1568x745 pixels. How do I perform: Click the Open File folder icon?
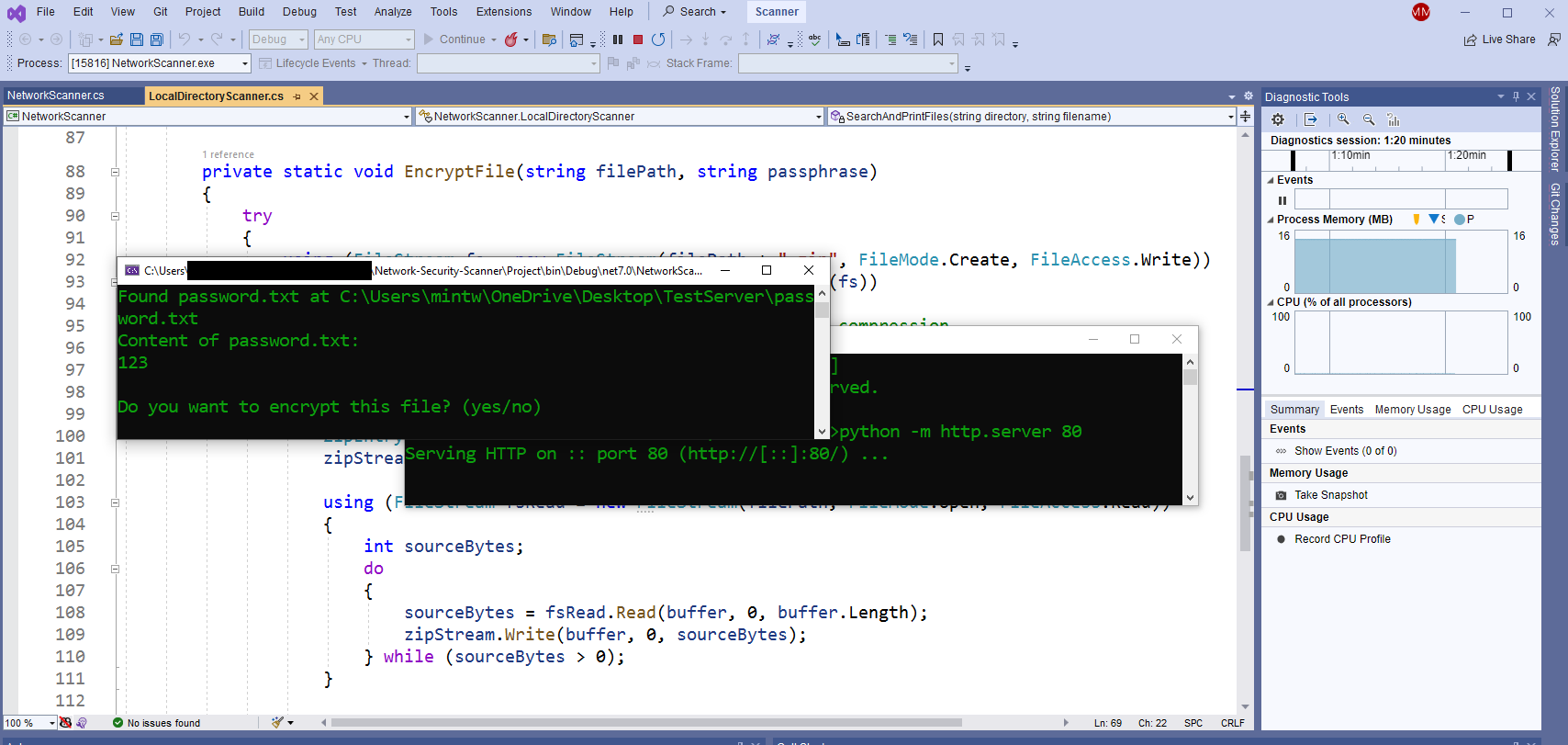point(117,40)
